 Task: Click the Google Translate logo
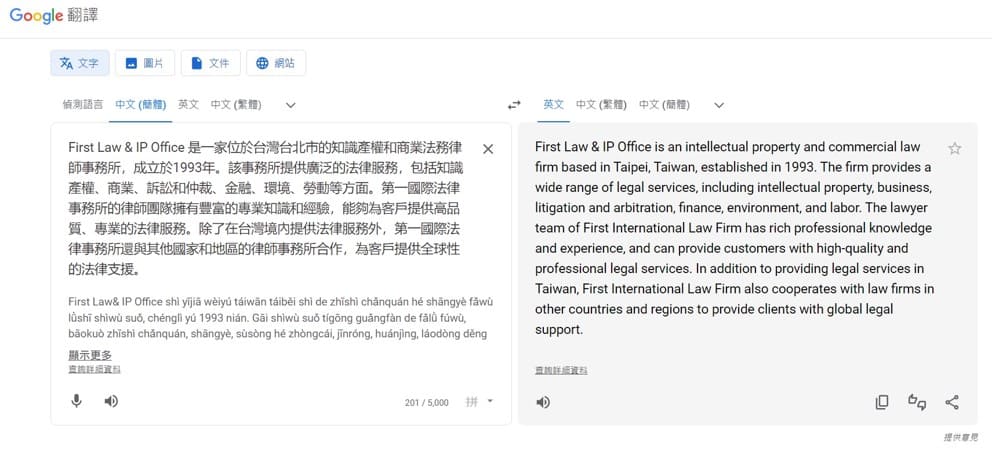pyautogui.click(x=53, y=16)
